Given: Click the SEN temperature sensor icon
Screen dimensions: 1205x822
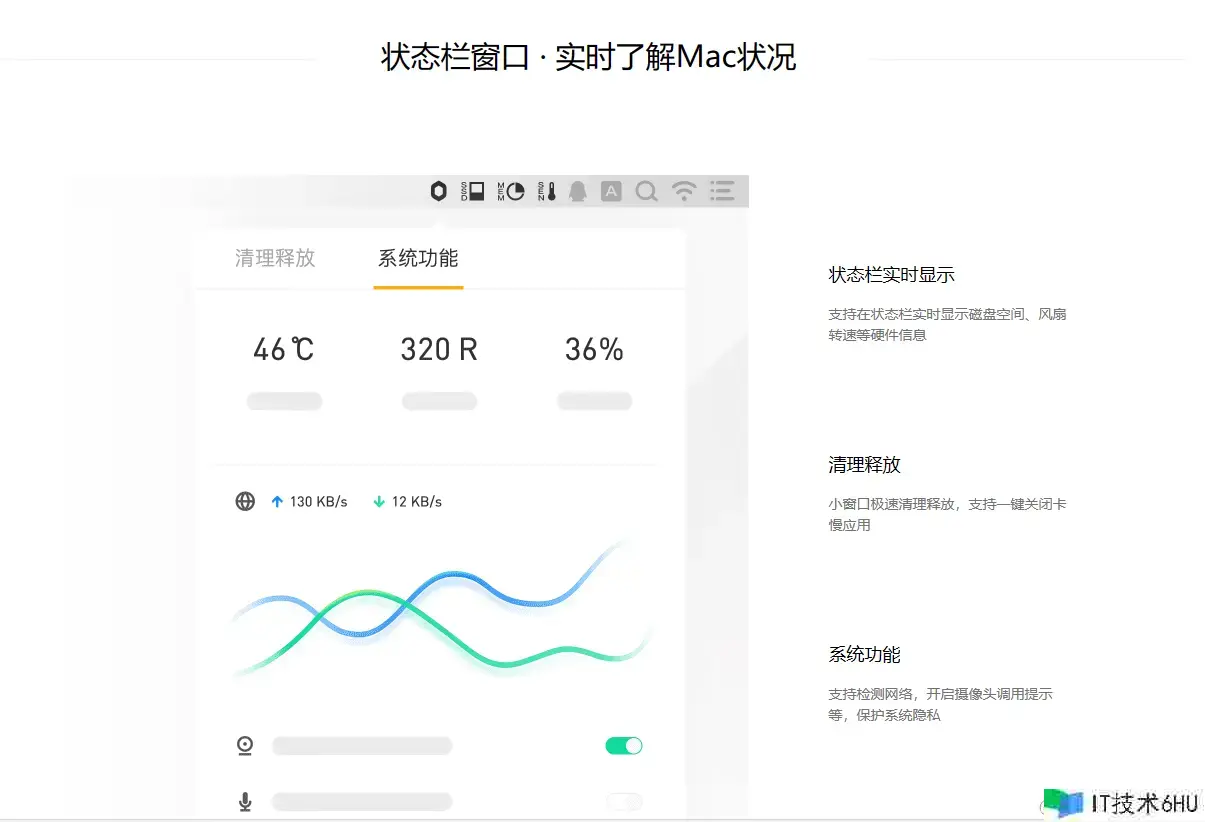Looking at the screenshot, I should [546, 191].
